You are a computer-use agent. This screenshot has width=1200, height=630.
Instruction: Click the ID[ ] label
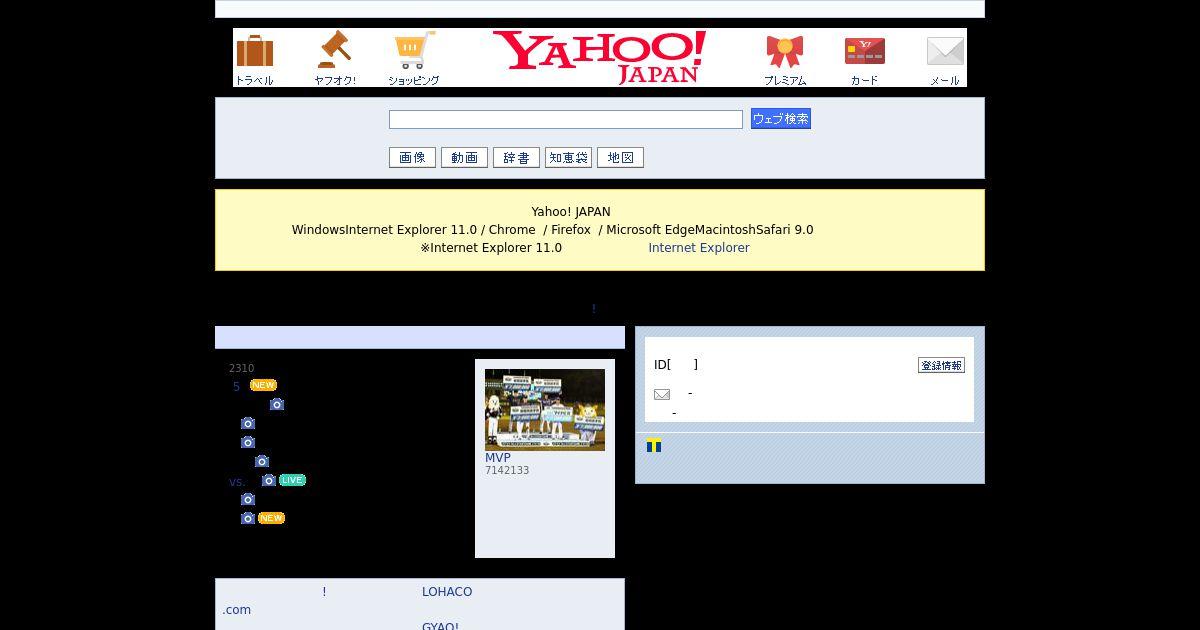tap(676, 365)
